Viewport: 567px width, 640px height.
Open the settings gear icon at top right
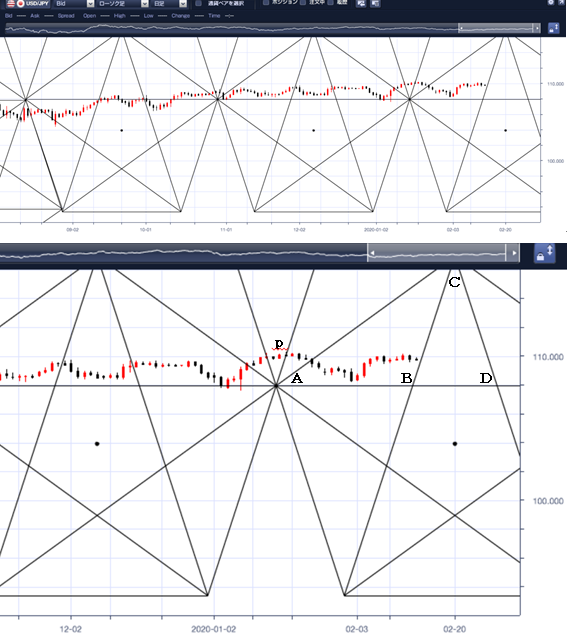tap(551, 2)
